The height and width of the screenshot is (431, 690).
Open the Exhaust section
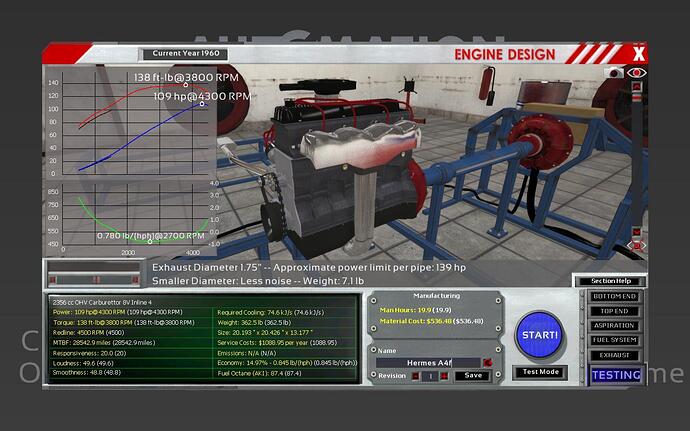pos(613,354)
